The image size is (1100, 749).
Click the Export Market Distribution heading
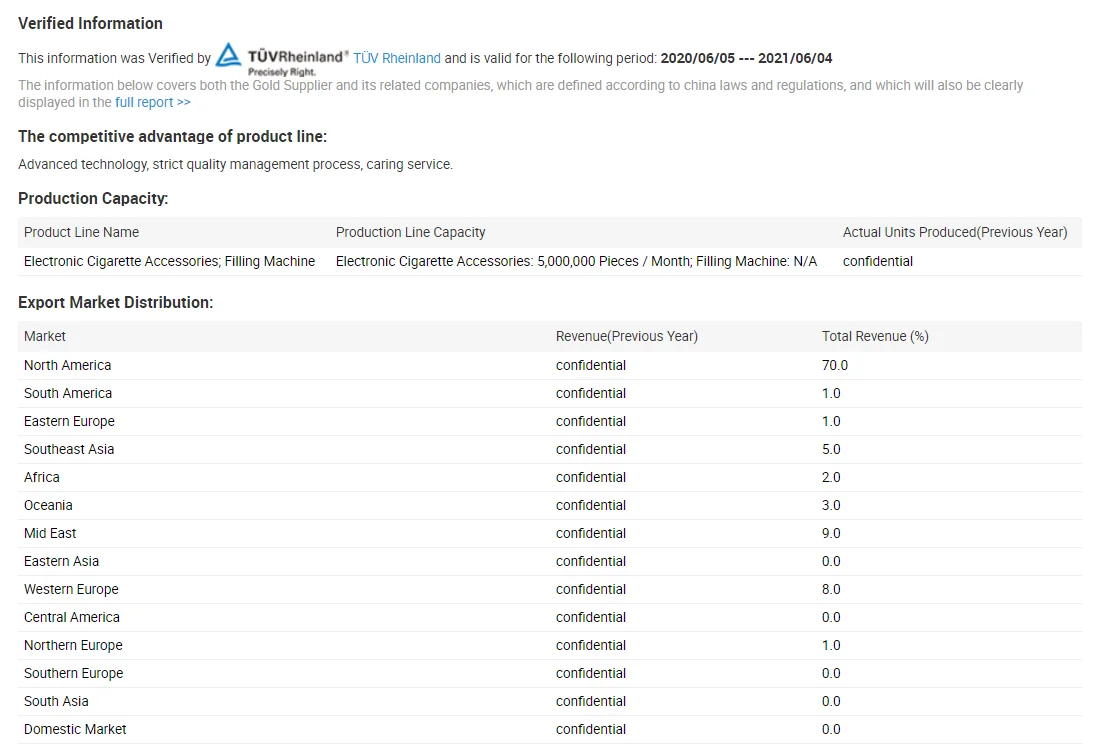[x=115, y=302]
